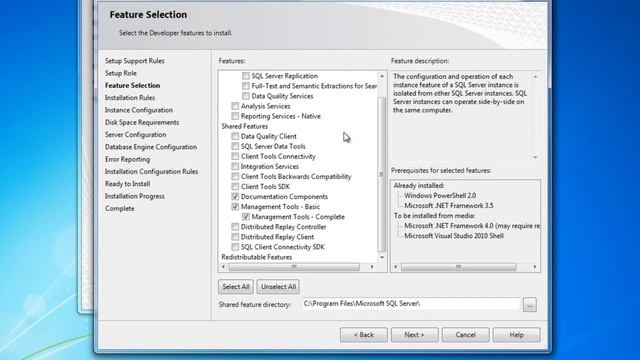Select the Setup Role step
The height and width of the screenshot is (360, 640).
(x=121, y=73)
